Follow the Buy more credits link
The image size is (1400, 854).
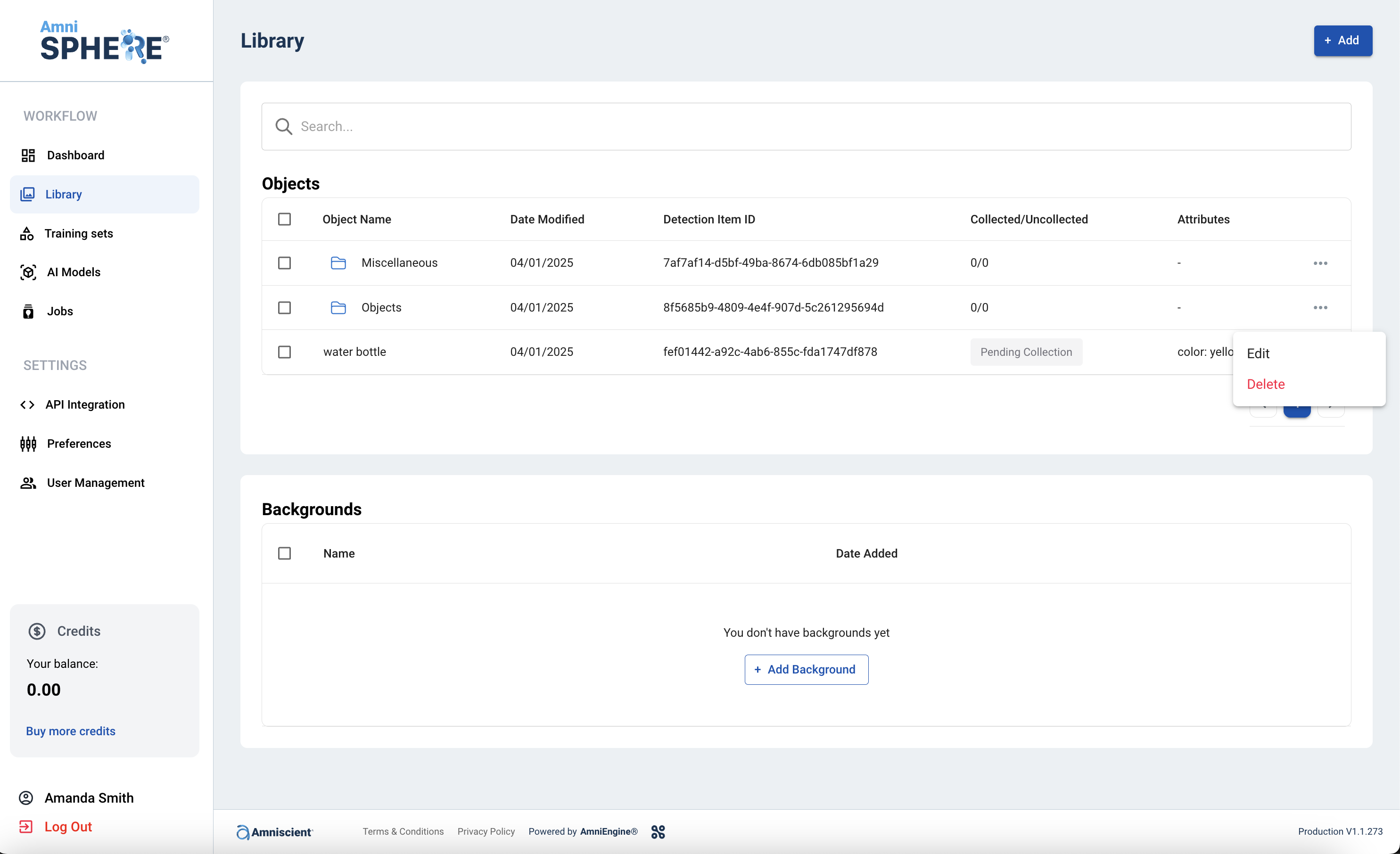[x=70, y=731]
